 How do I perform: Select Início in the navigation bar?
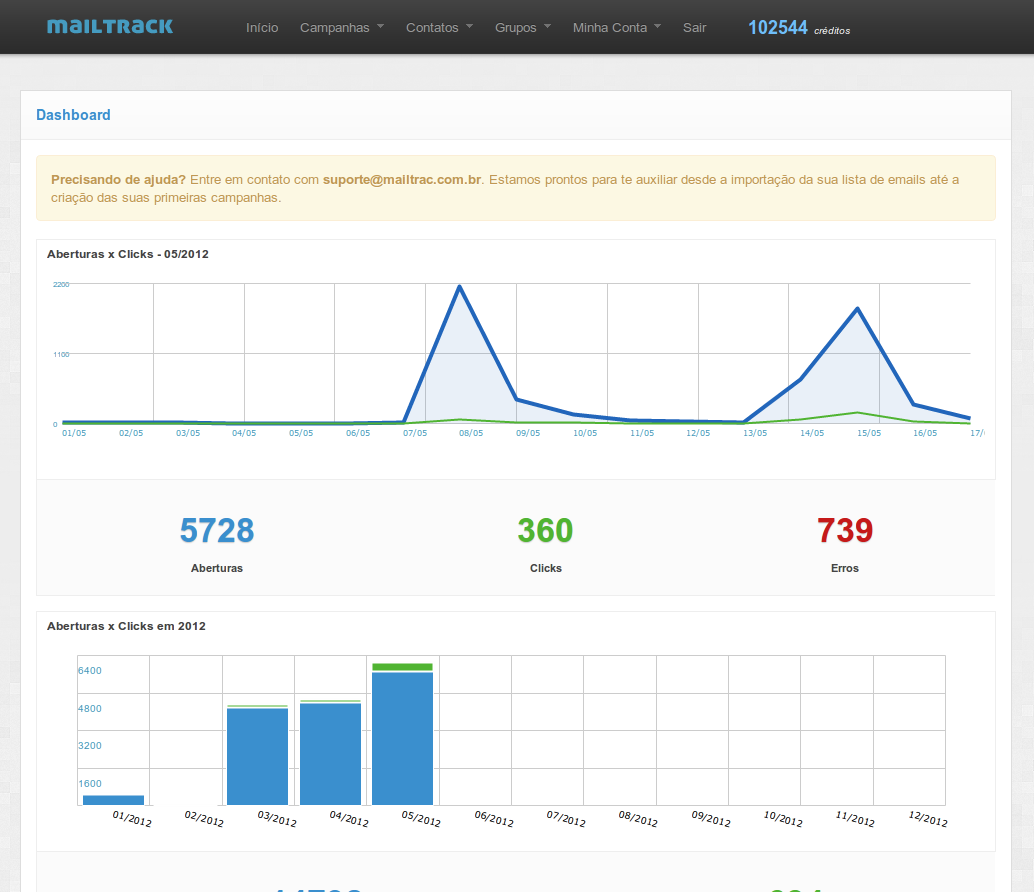(262, 27)
